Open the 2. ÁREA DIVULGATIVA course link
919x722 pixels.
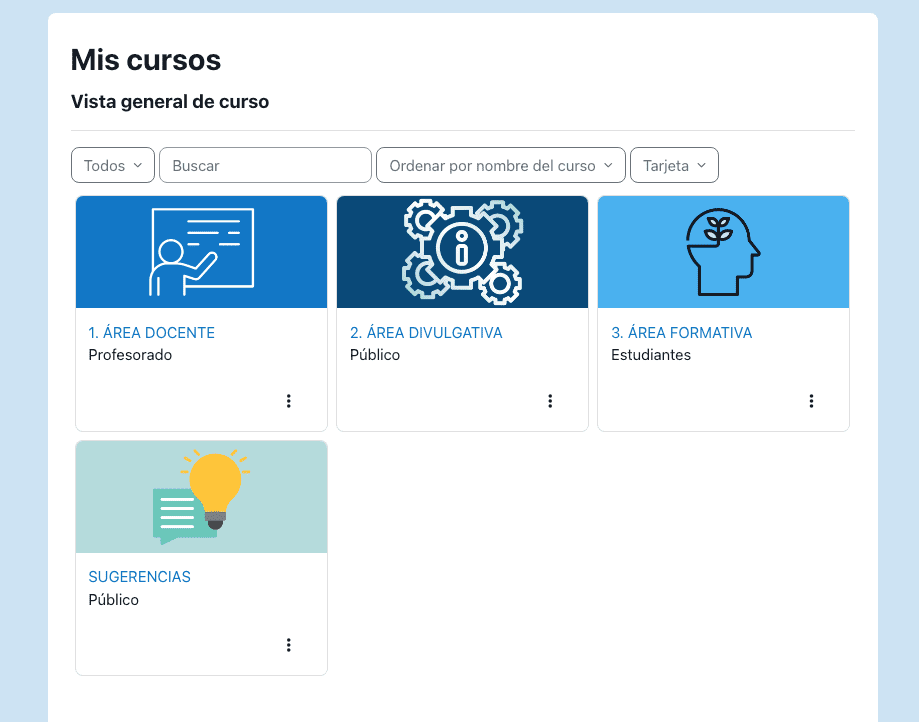[x=426, y=333]
